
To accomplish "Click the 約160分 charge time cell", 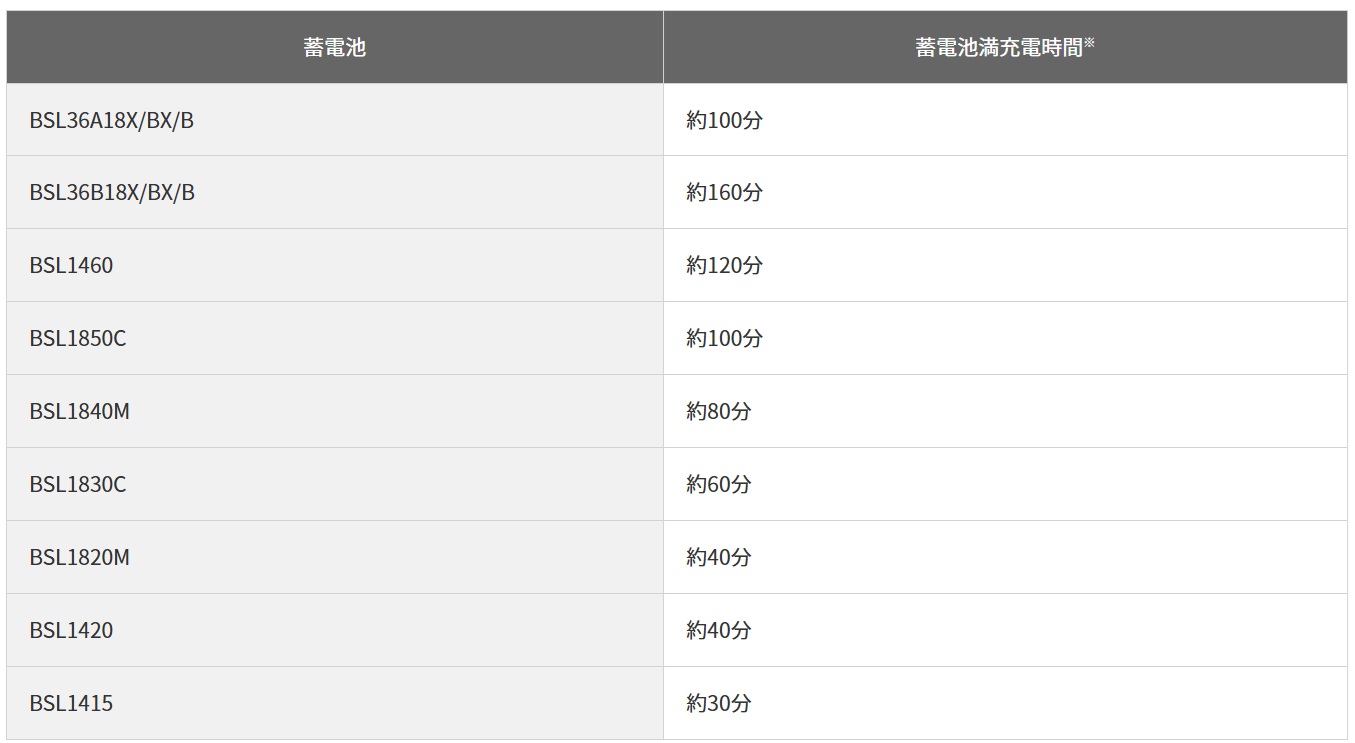I will tap(724, 192).
